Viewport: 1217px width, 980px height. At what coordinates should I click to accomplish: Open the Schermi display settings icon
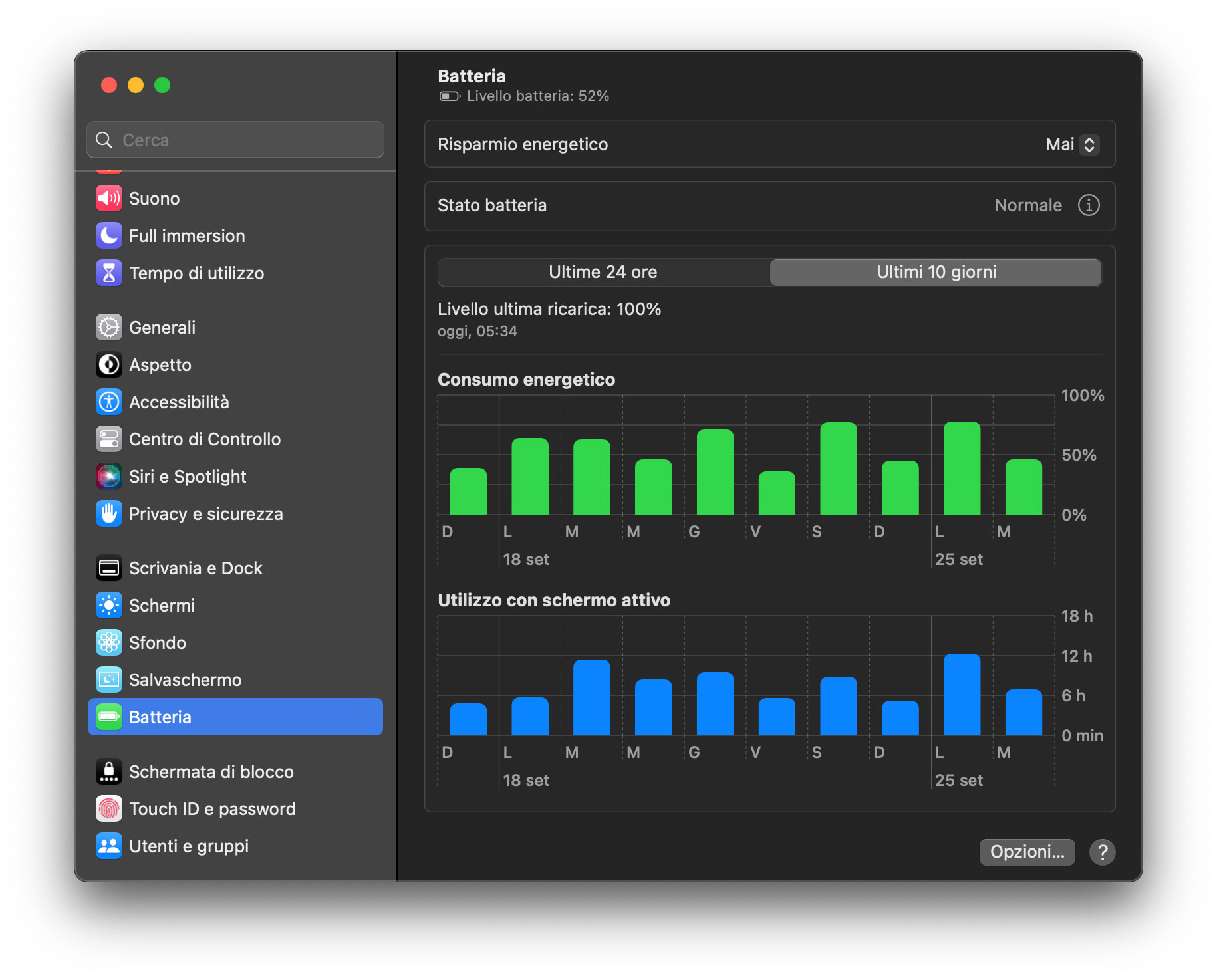[109, 606]
